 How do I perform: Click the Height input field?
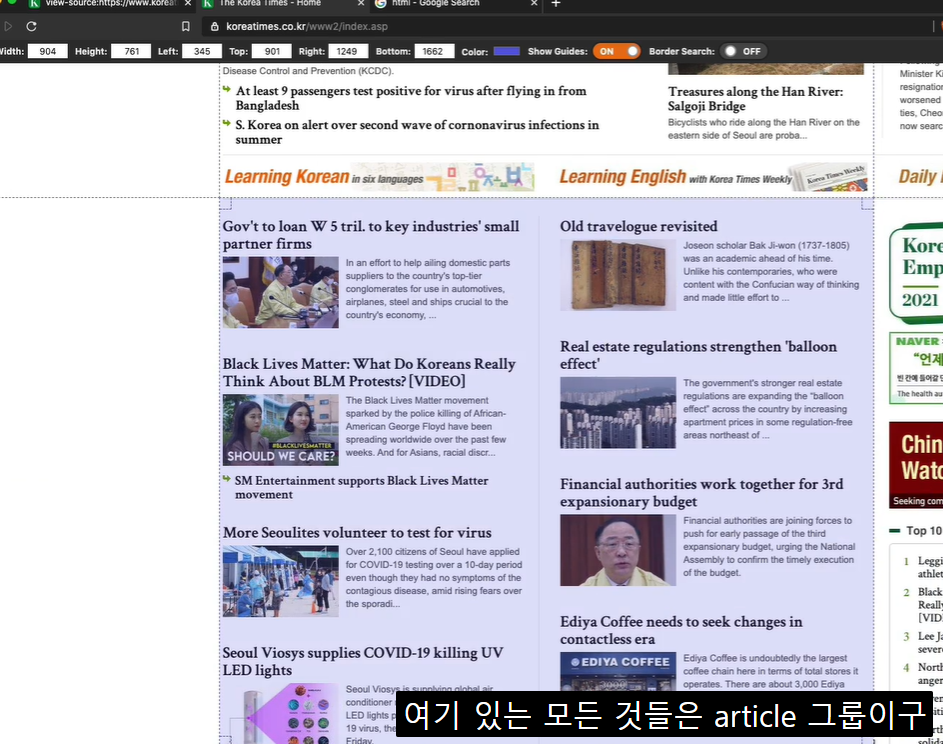point(131,51)
